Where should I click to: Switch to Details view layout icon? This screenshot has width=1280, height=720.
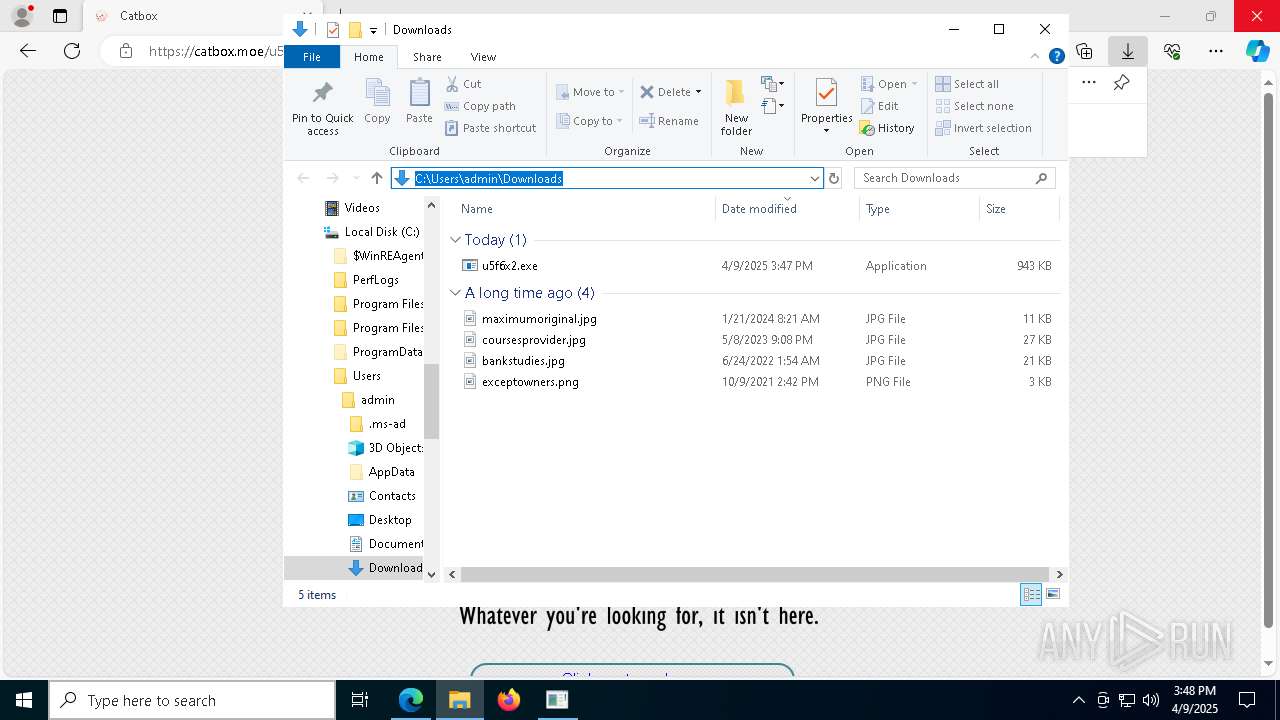[x=1031, y=594]
